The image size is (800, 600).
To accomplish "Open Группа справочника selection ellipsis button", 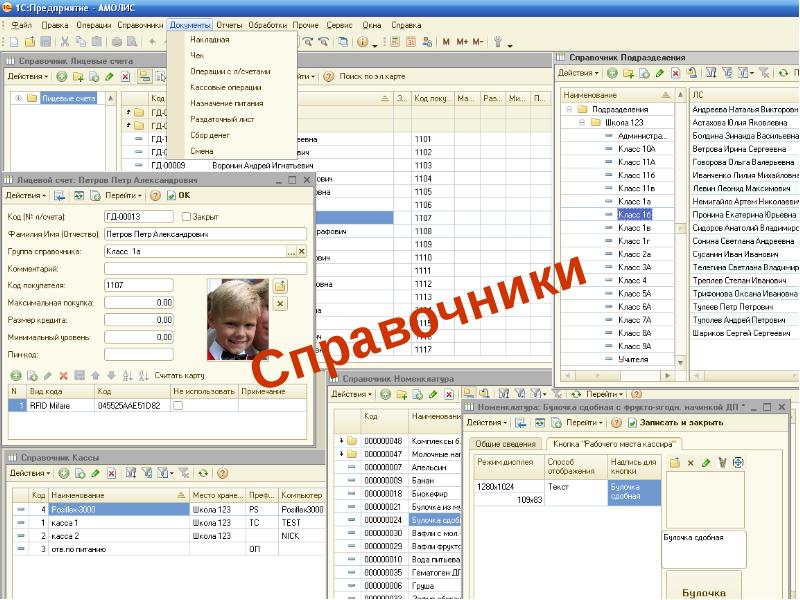I will coord(291,252).
